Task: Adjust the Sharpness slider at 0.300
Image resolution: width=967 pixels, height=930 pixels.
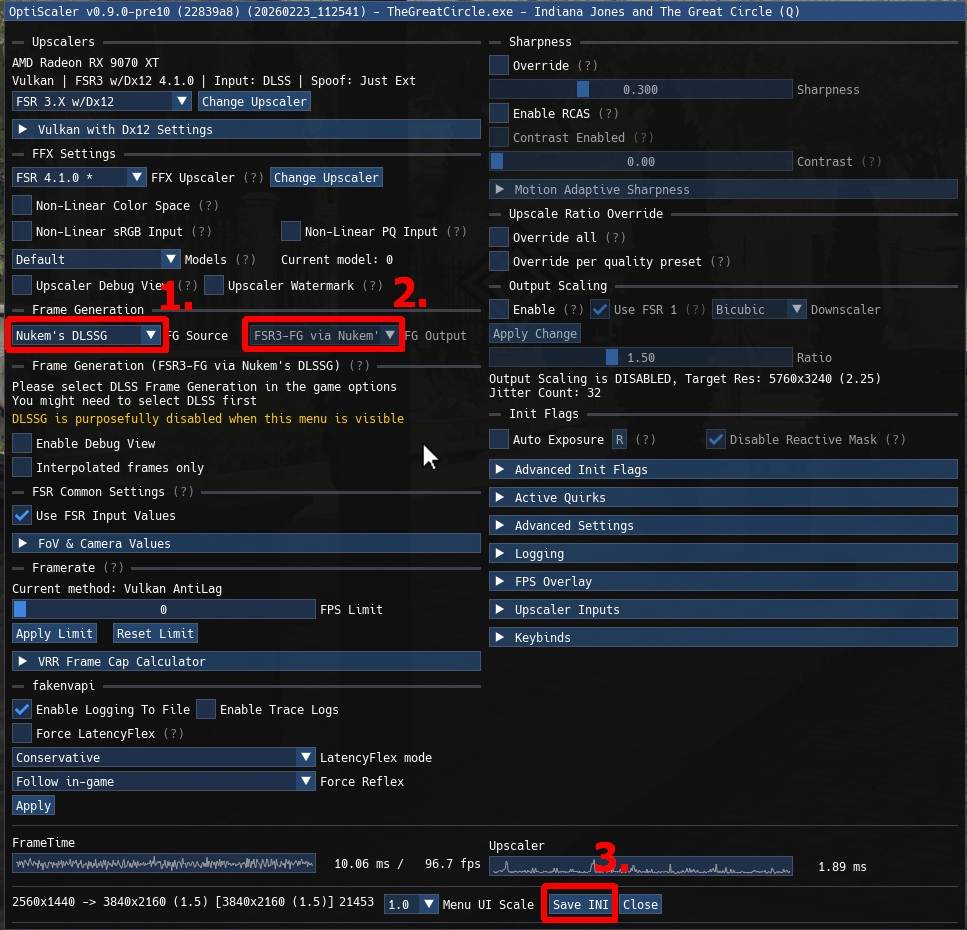Action: [641, 89]
